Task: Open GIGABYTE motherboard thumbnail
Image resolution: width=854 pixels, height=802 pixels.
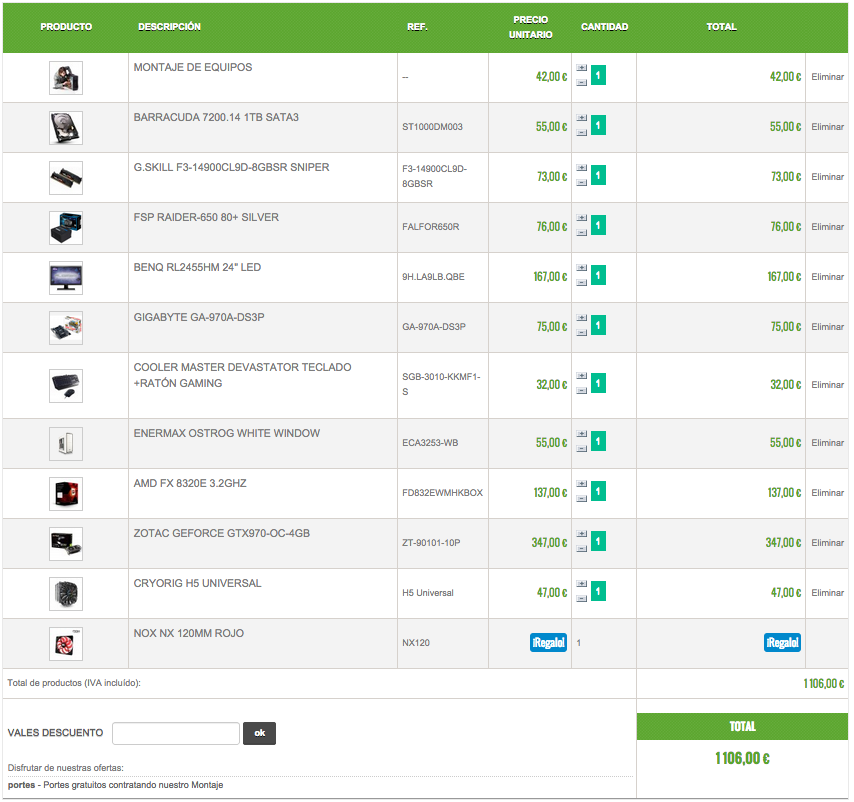Action: [x=66, y=328]
